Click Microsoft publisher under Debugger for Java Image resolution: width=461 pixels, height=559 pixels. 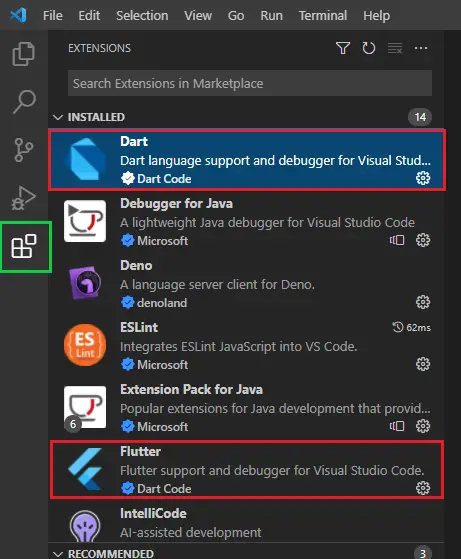163,241
